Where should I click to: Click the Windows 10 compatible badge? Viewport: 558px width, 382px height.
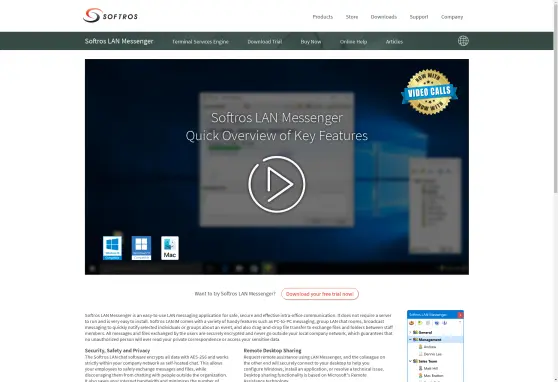[x=112, y=248]
